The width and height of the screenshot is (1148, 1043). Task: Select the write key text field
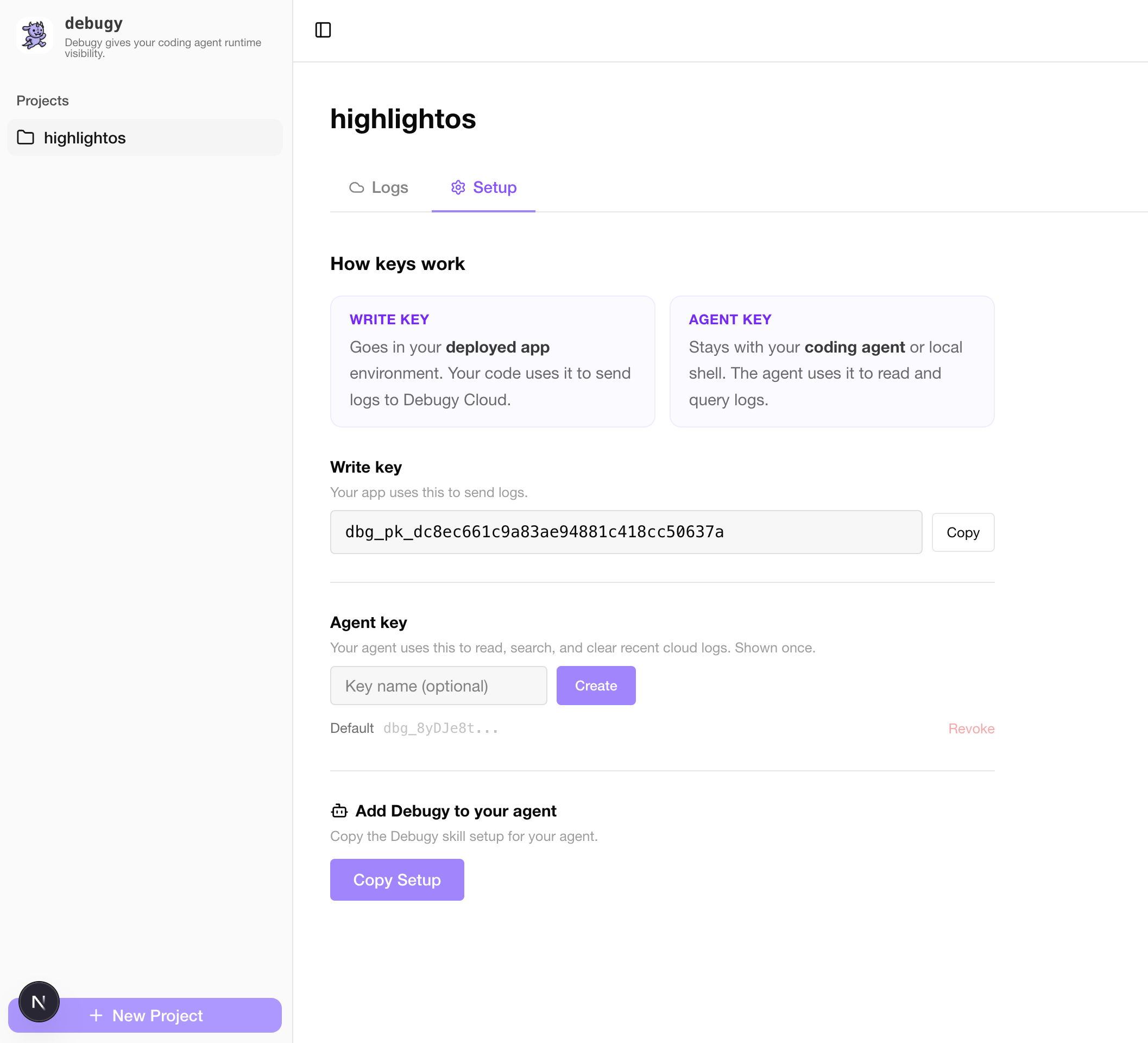click(x=626, y=532)
